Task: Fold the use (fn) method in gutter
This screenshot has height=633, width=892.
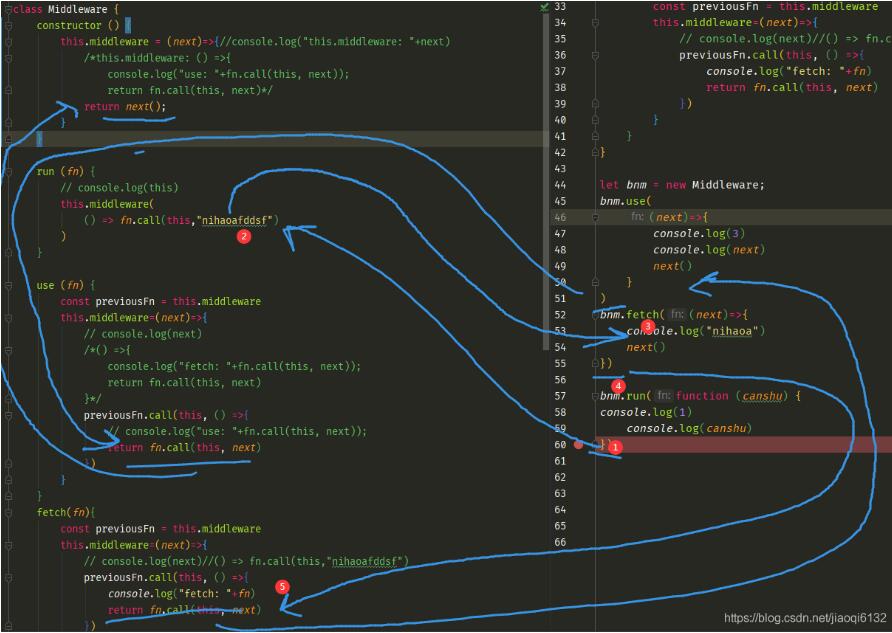Action: [x=8, y=286]
